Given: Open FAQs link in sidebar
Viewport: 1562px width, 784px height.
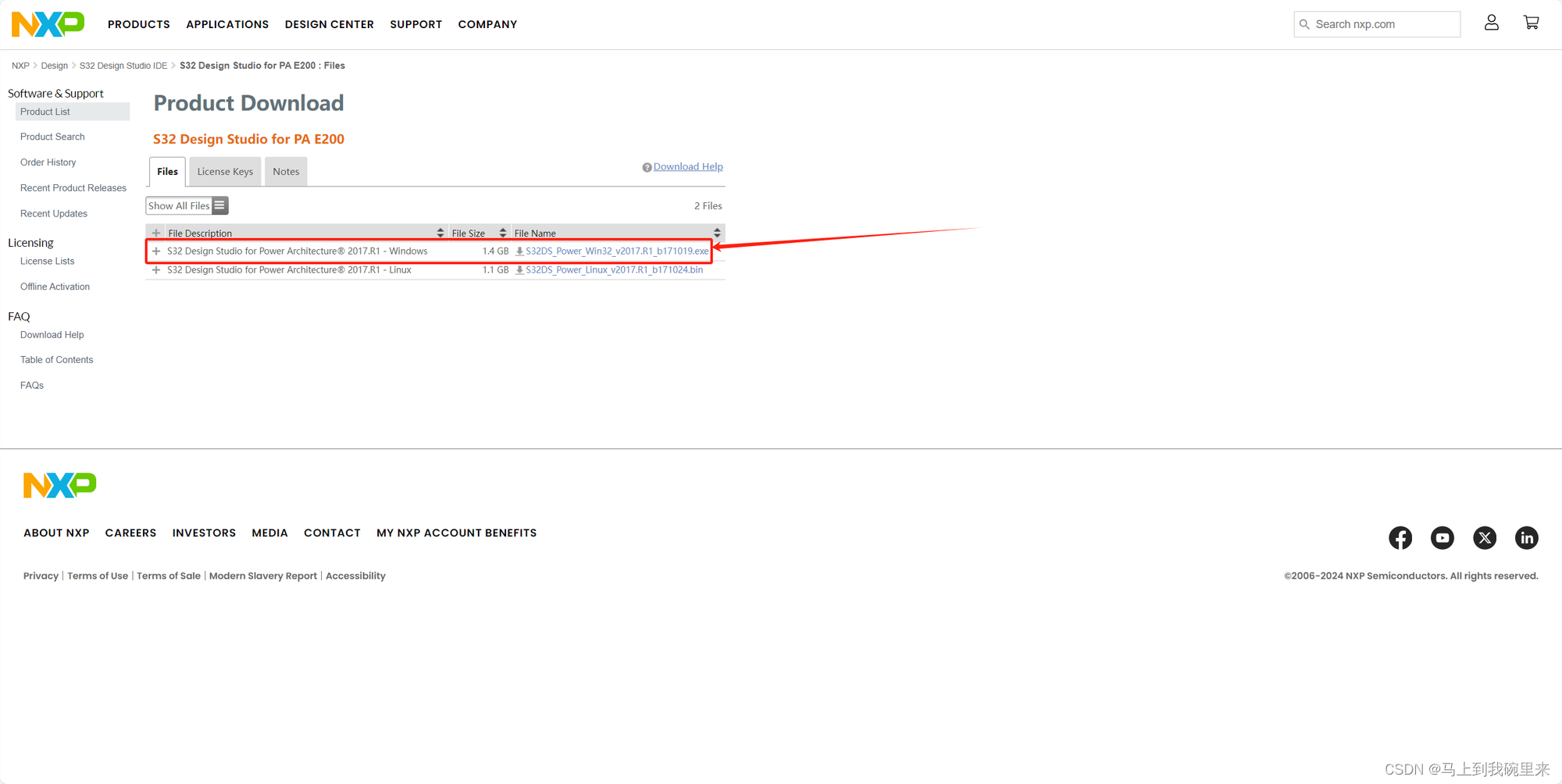Looking at the screenshot, I should pyautogui.click(x=32, y=386).
